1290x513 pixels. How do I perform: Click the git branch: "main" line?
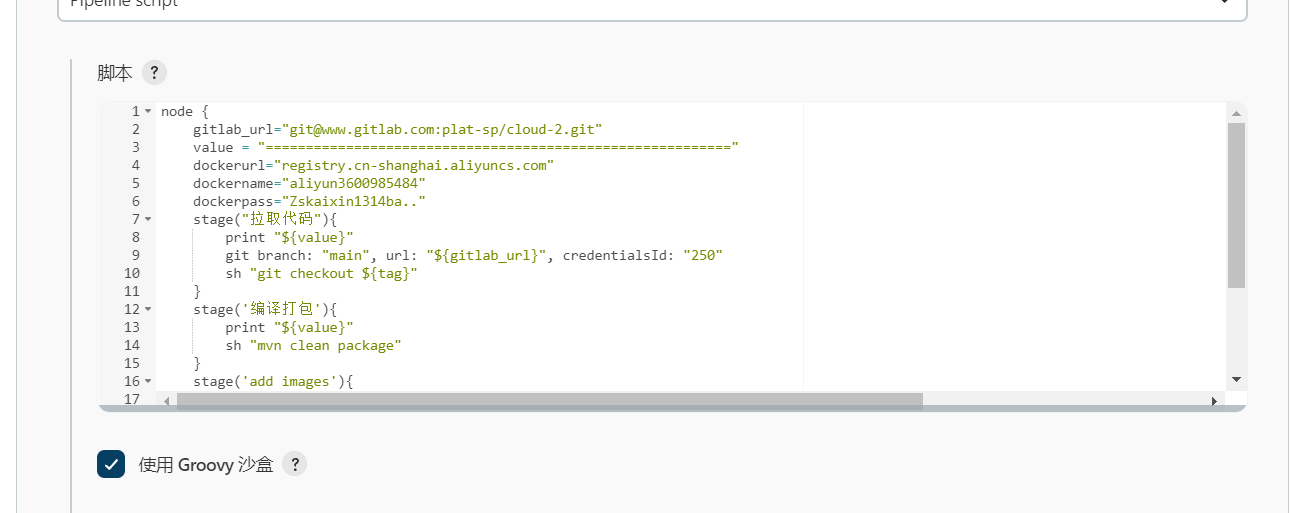coord(474,255)
